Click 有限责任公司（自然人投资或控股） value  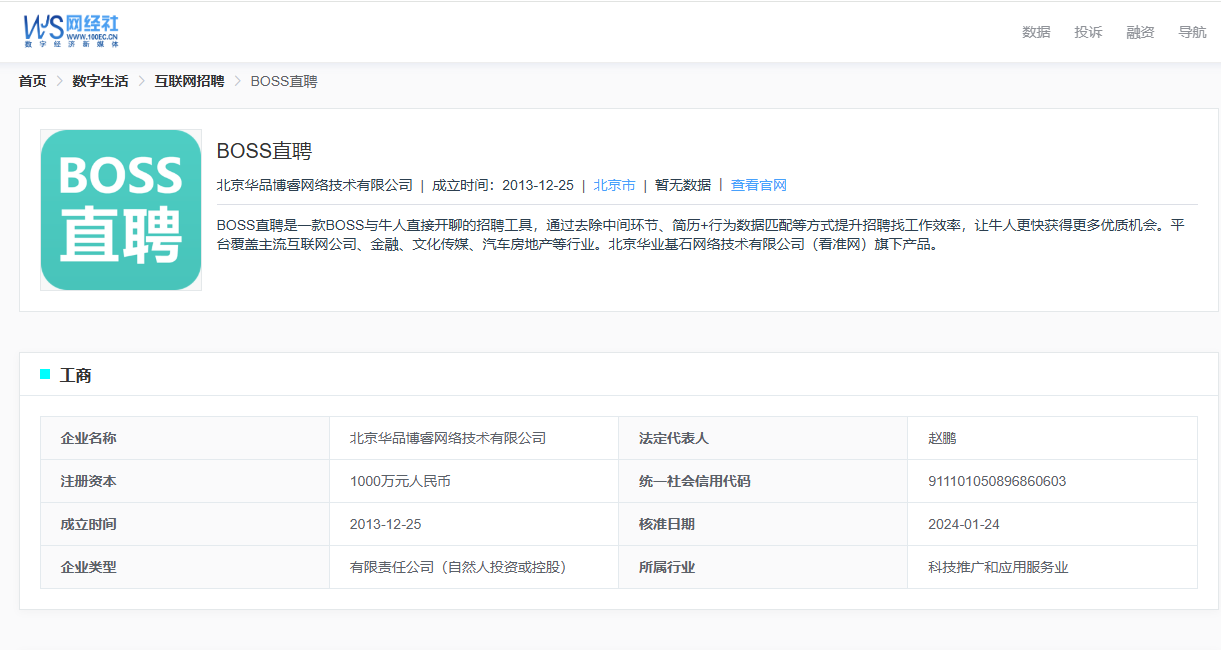[459, 567]
